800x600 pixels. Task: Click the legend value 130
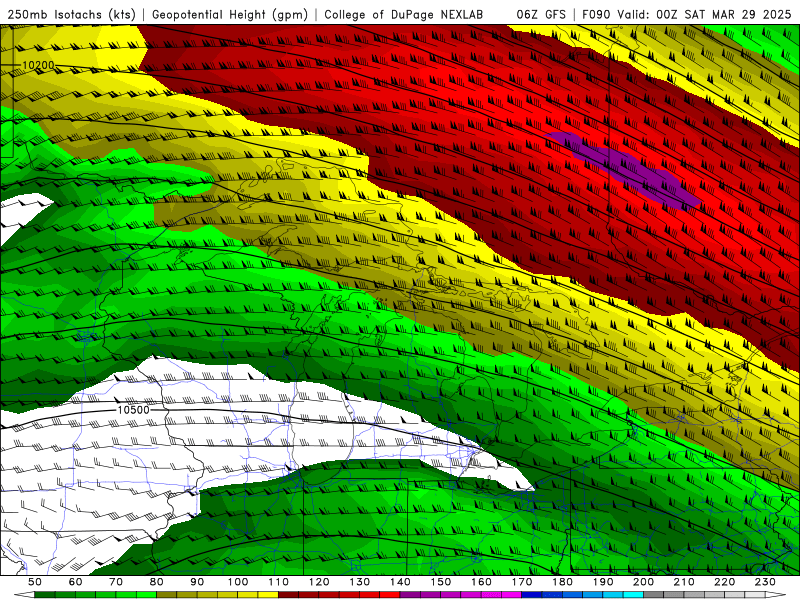click(360, 582)
